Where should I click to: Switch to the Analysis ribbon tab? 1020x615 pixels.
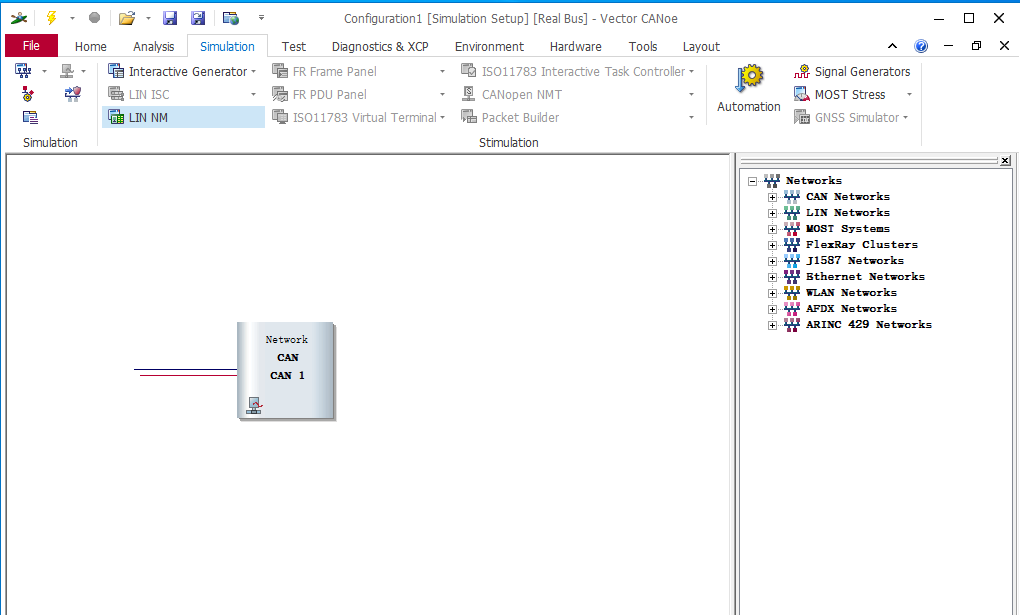[154, 46]
